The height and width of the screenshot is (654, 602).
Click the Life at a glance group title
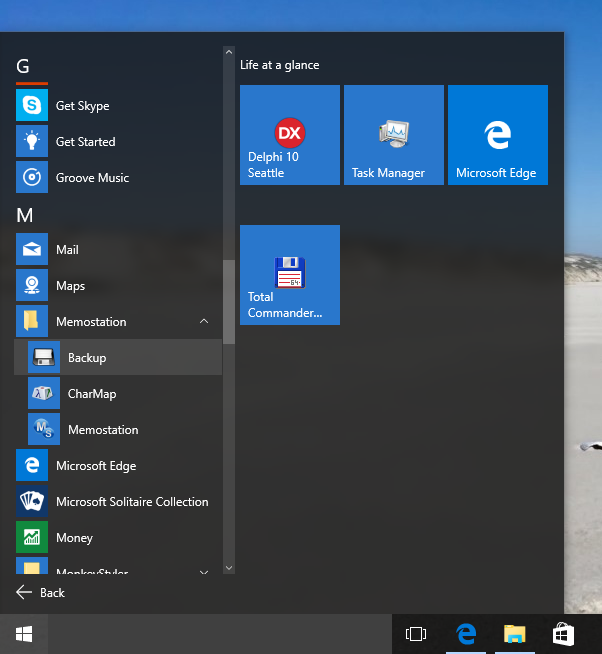[280, 65]
